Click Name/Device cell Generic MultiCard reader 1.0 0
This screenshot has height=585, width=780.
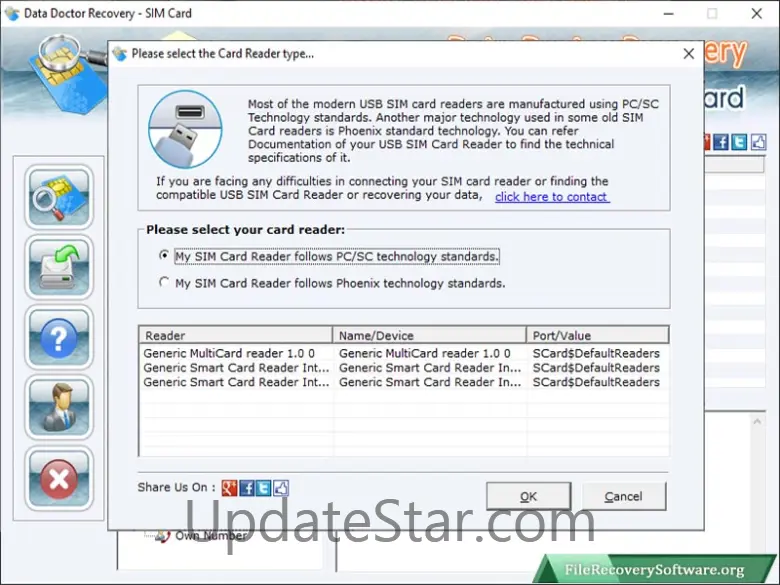tap(425, 353)
